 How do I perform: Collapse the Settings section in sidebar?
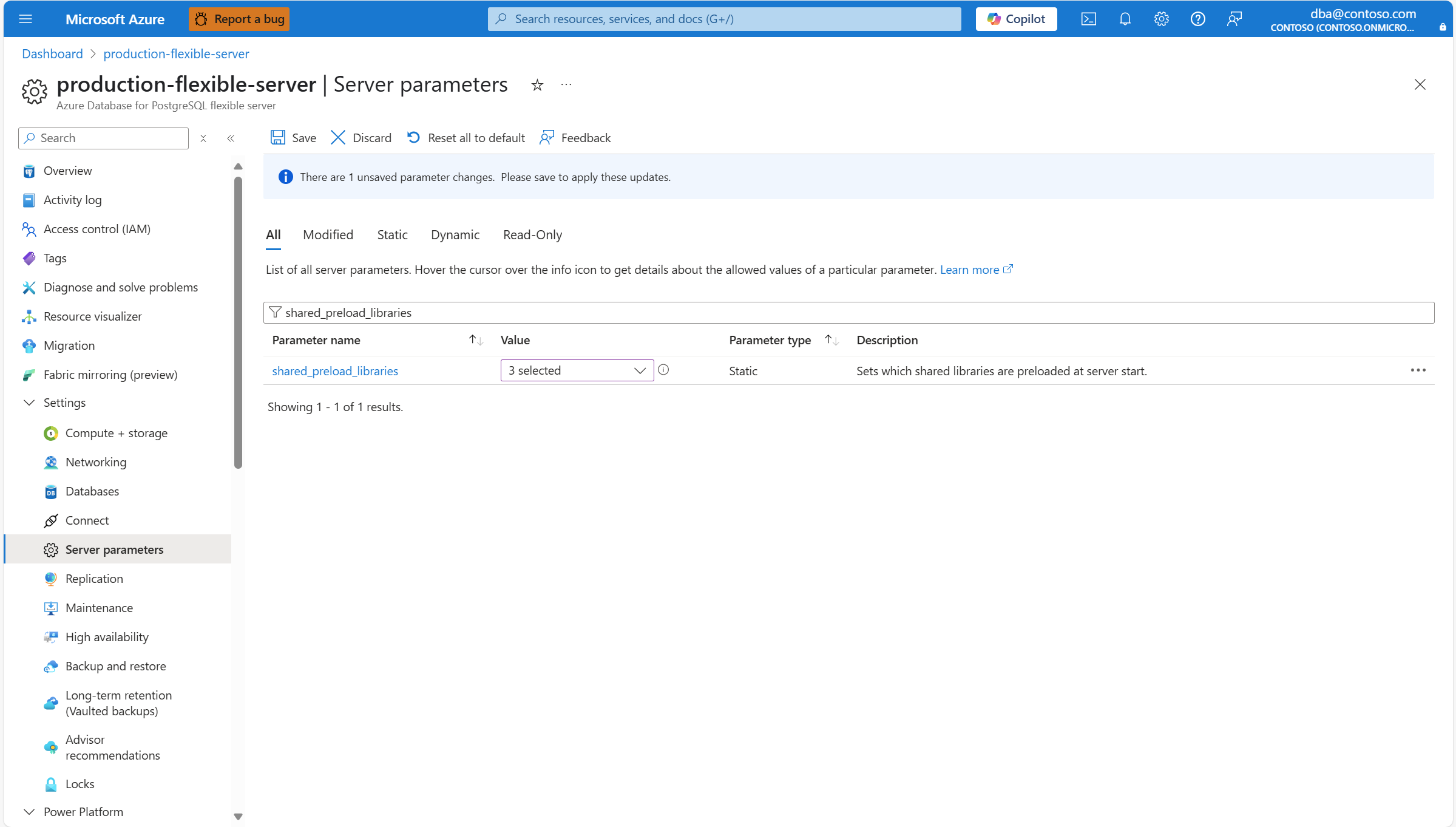point(29,403)
